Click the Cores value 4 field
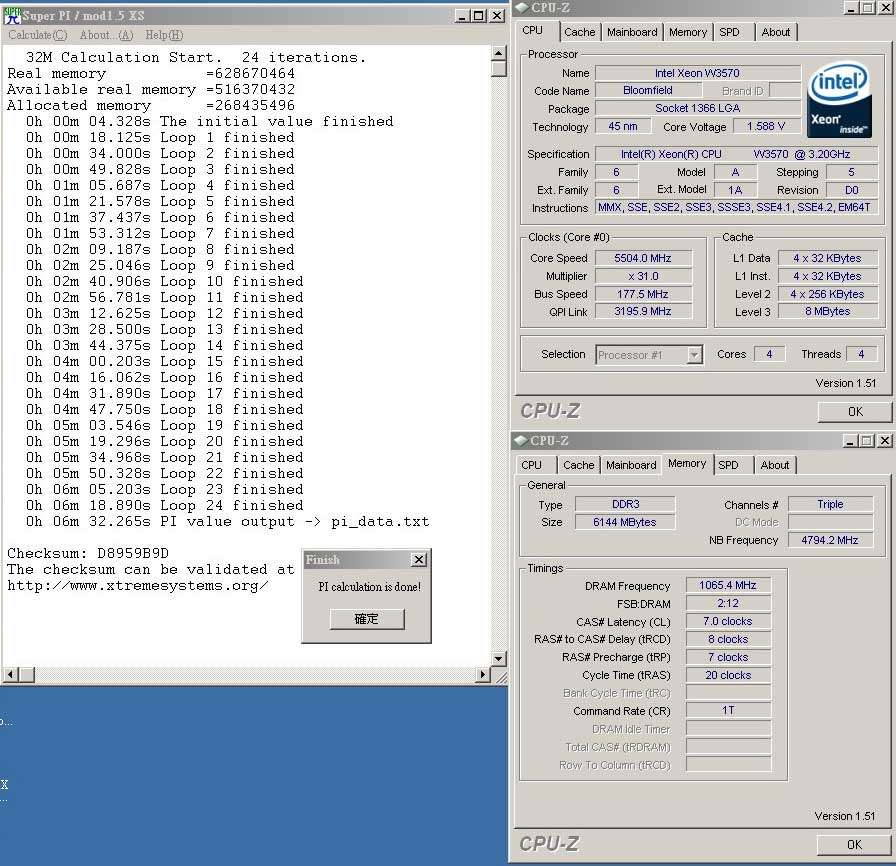This screenshot has width=896, height=866. 769,354
